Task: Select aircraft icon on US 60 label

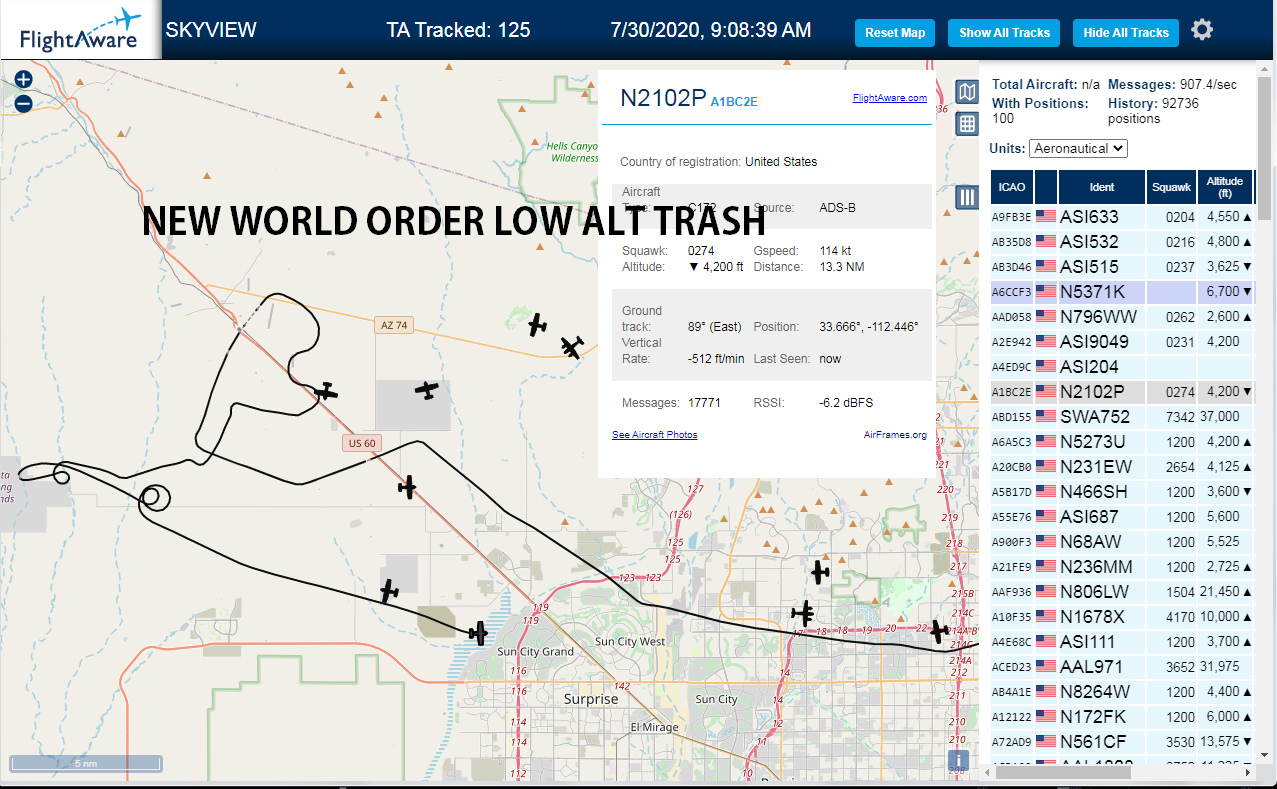Action: [406, 487]
